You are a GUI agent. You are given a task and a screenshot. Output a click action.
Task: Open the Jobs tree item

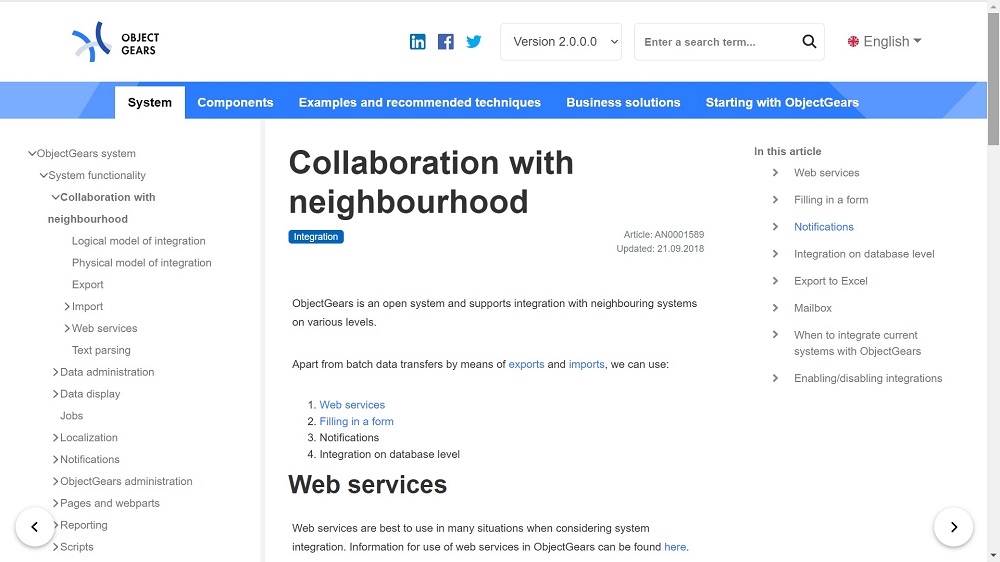71,416
